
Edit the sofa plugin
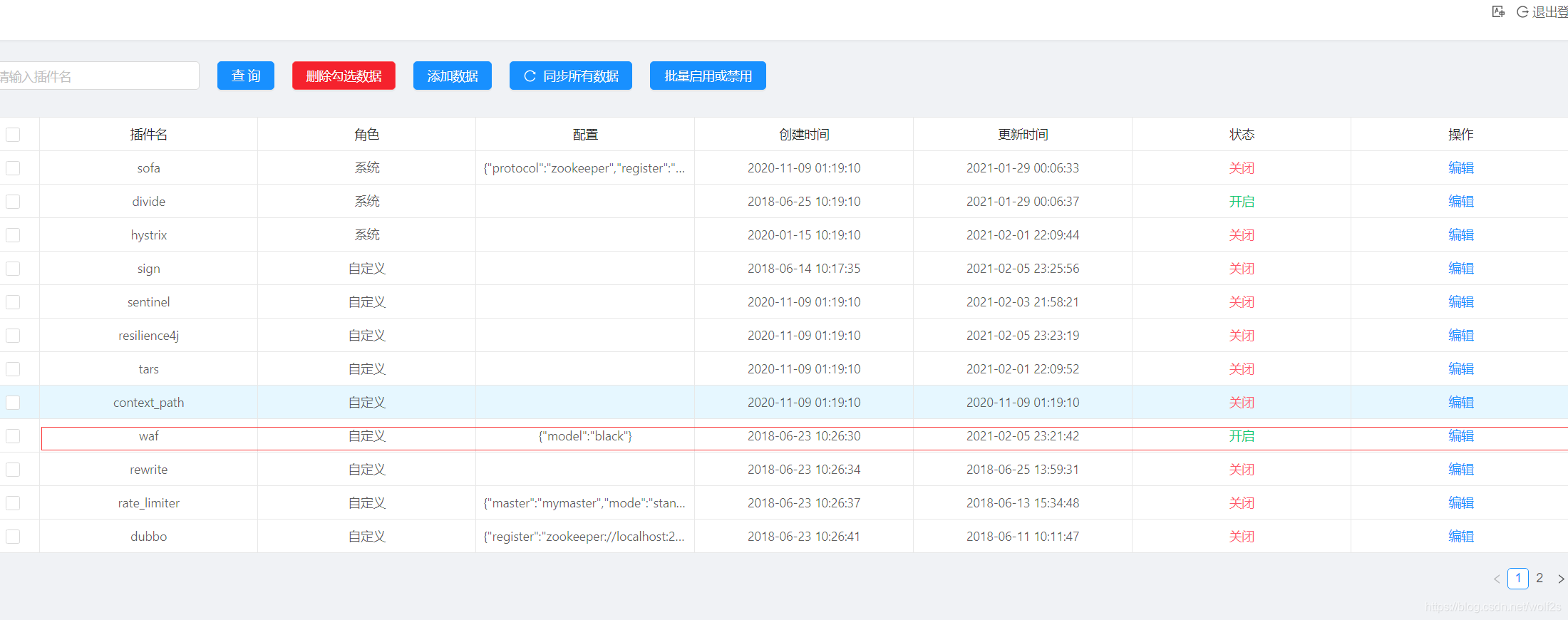[1460, 168]
